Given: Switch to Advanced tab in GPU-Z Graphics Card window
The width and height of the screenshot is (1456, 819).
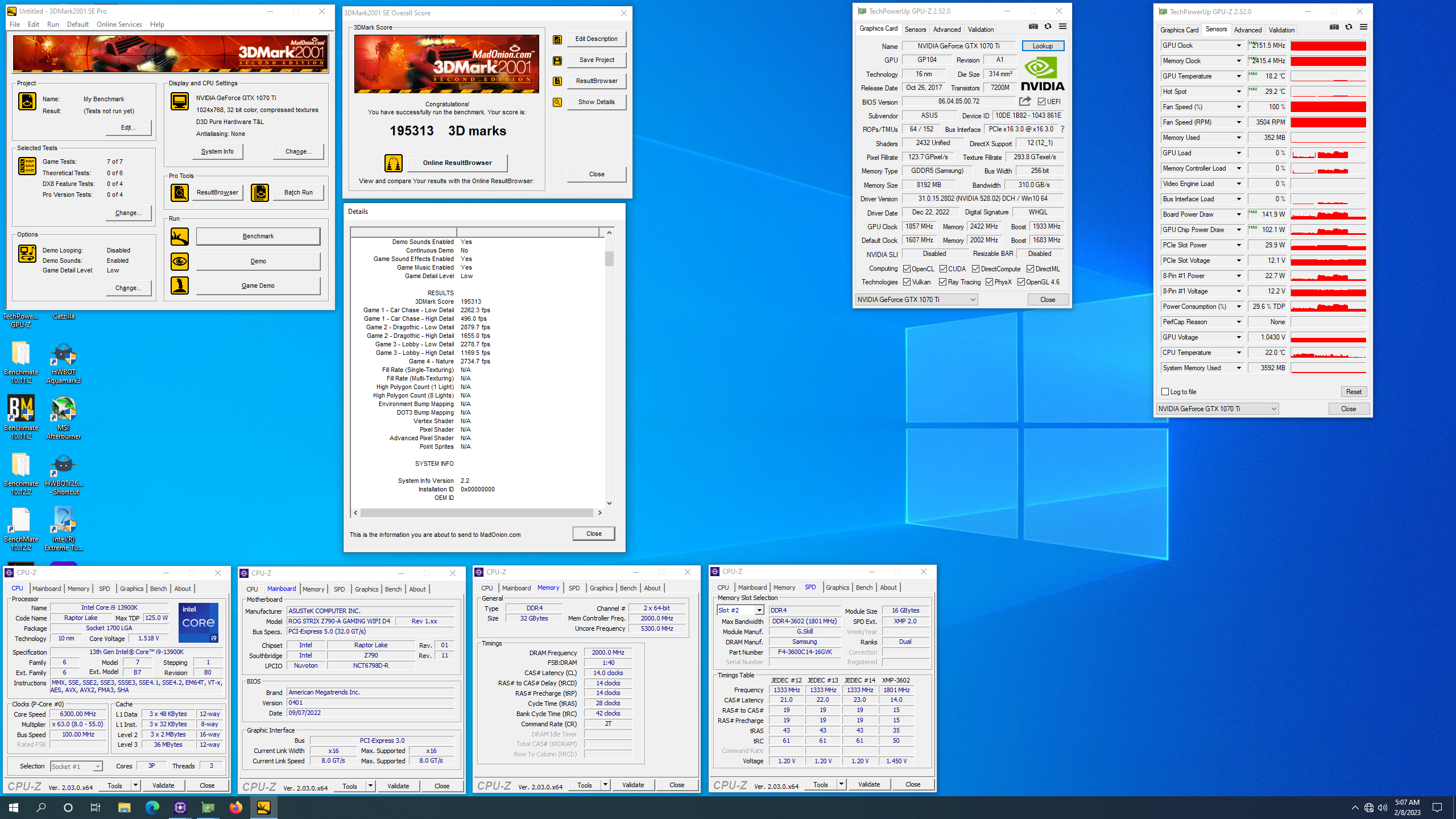Looking at the screenshot, I should pyautogui.click(x=946, y=30).
